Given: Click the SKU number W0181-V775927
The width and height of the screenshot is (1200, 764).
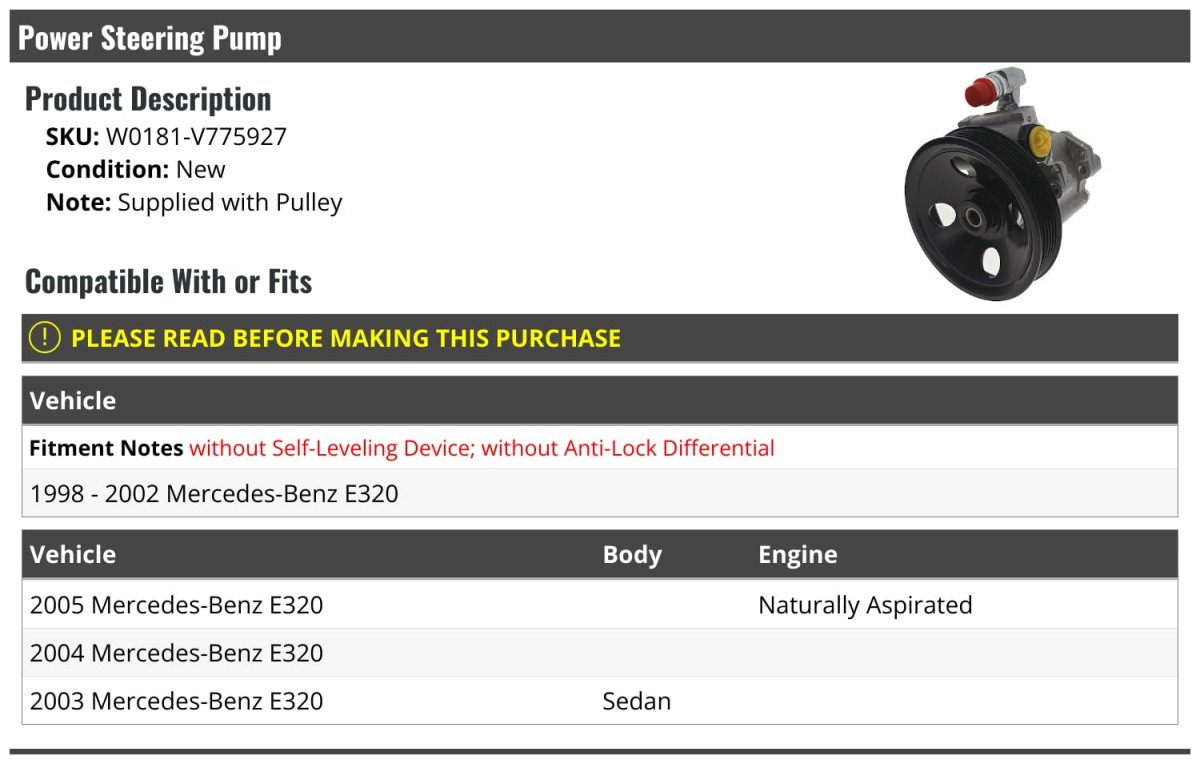Looking at the screenshot, I should point(196,136).
